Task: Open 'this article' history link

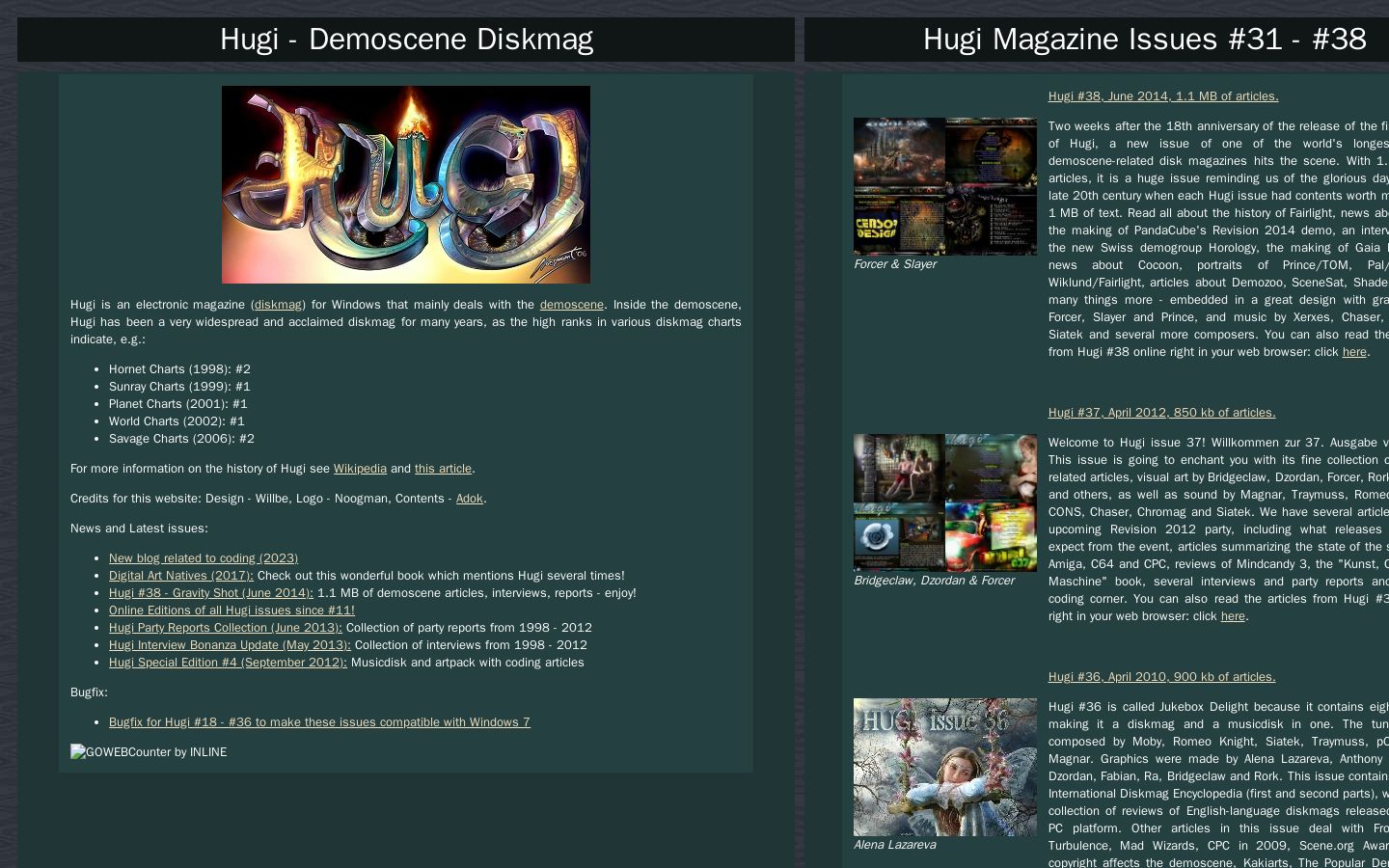Action: coord(443,469)
